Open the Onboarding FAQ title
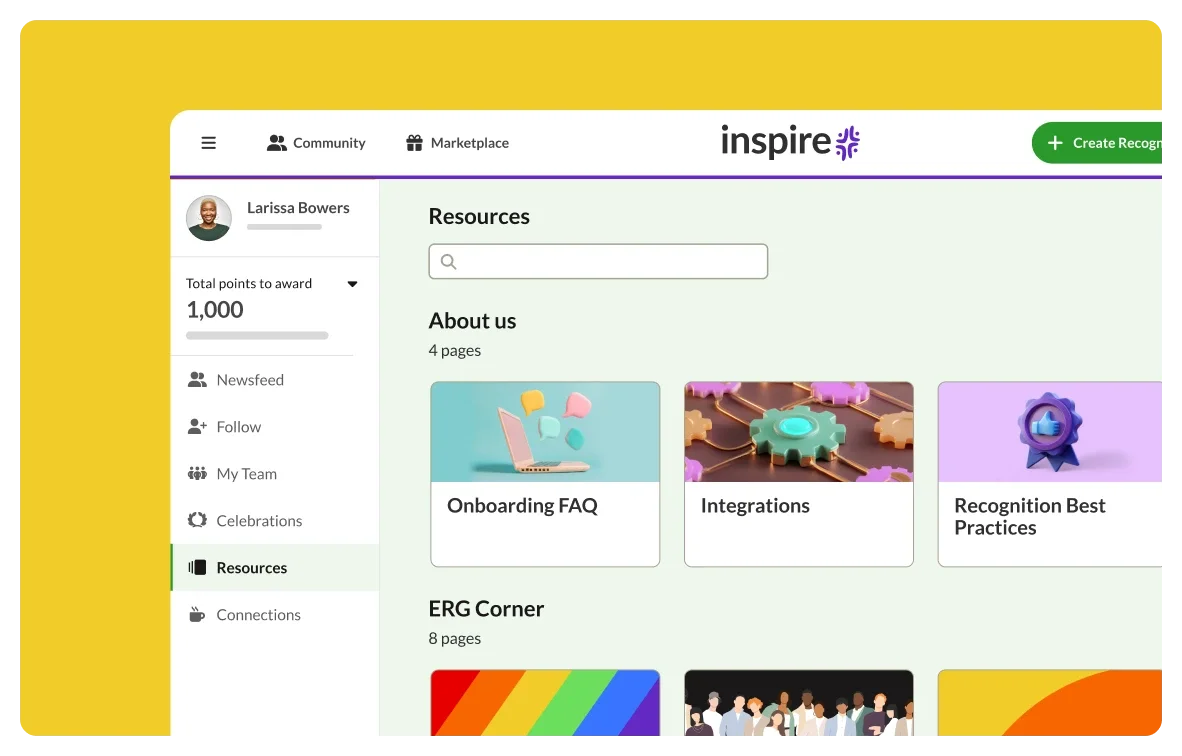The width and height of the screenshot is (1182, 756). click(x=522, y=505)
